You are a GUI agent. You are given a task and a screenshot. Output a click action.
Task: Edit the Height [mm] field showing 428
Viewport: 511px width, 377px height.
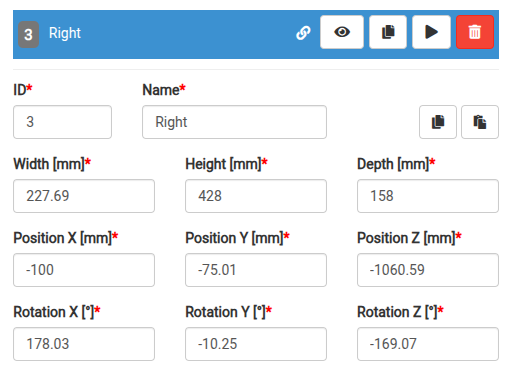tap(256, 196)
